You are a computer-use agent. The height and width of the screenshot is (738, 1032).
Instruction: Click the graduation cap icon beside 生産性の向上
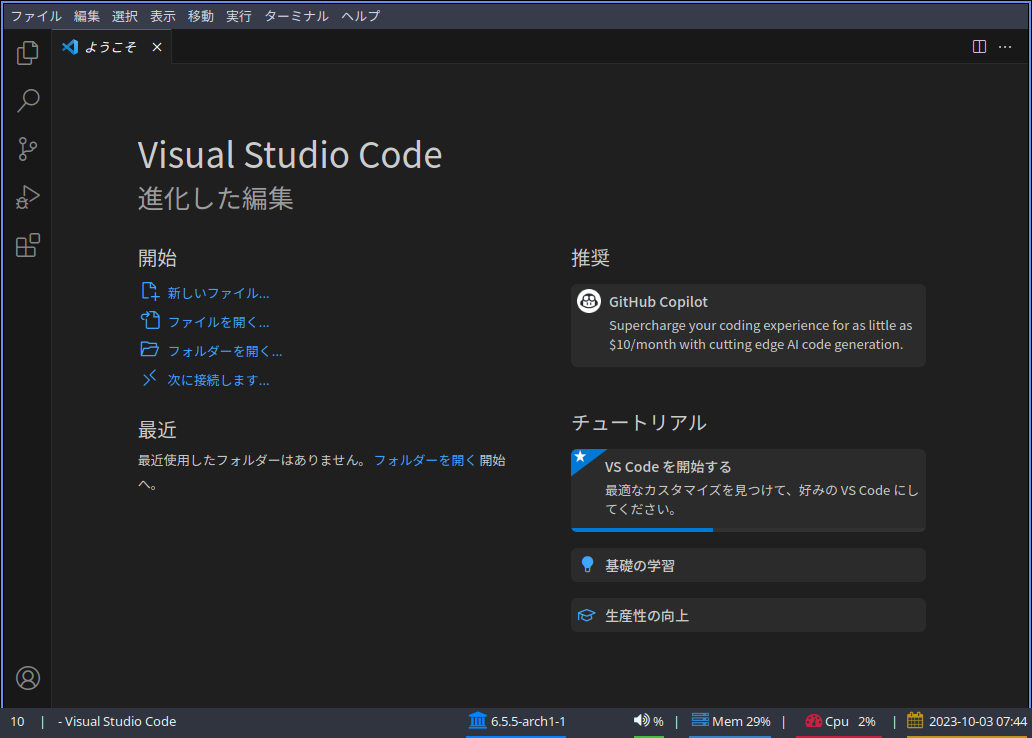[586, 616]
